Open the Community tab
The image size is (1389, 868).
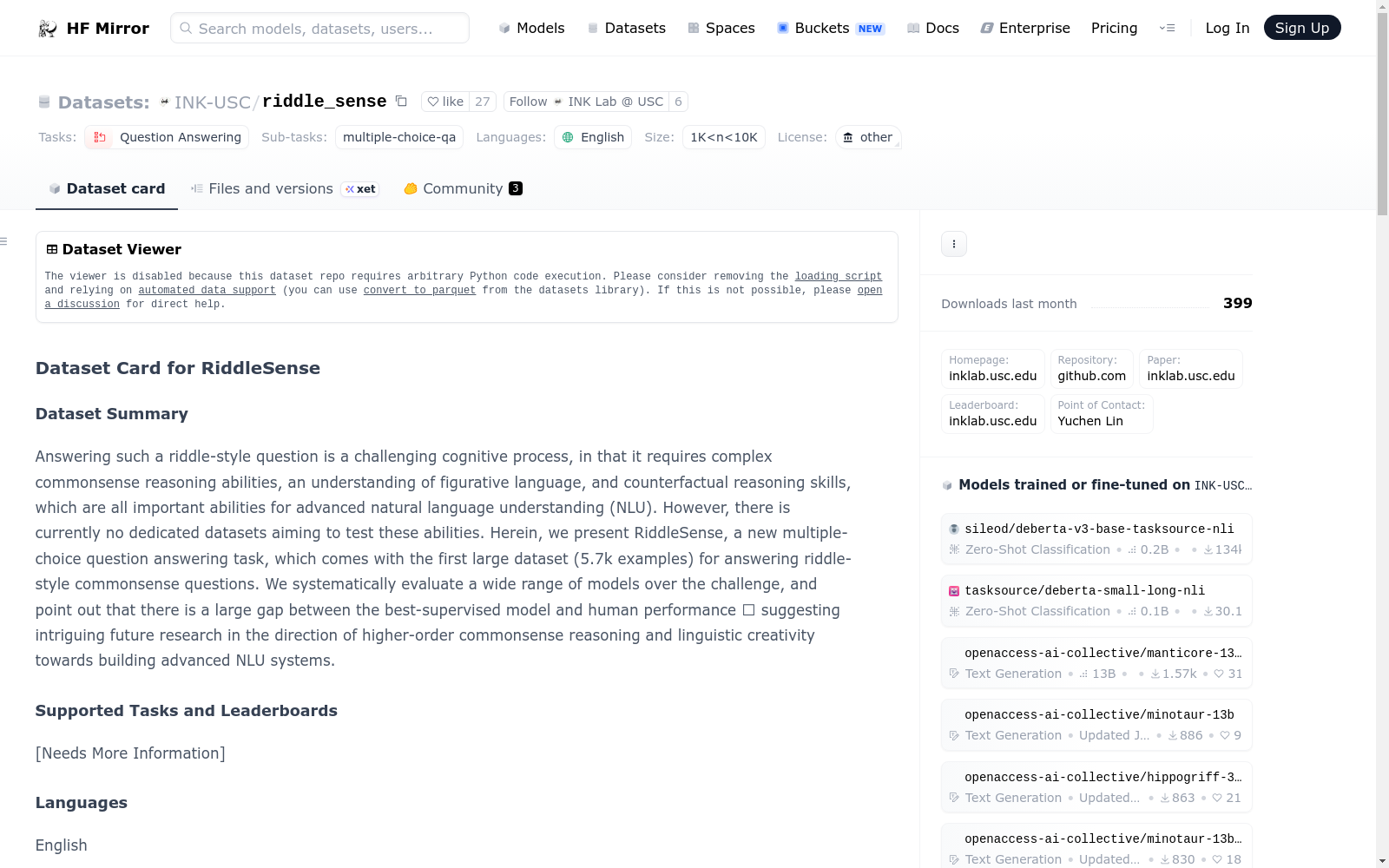click(x=464, y=188)
